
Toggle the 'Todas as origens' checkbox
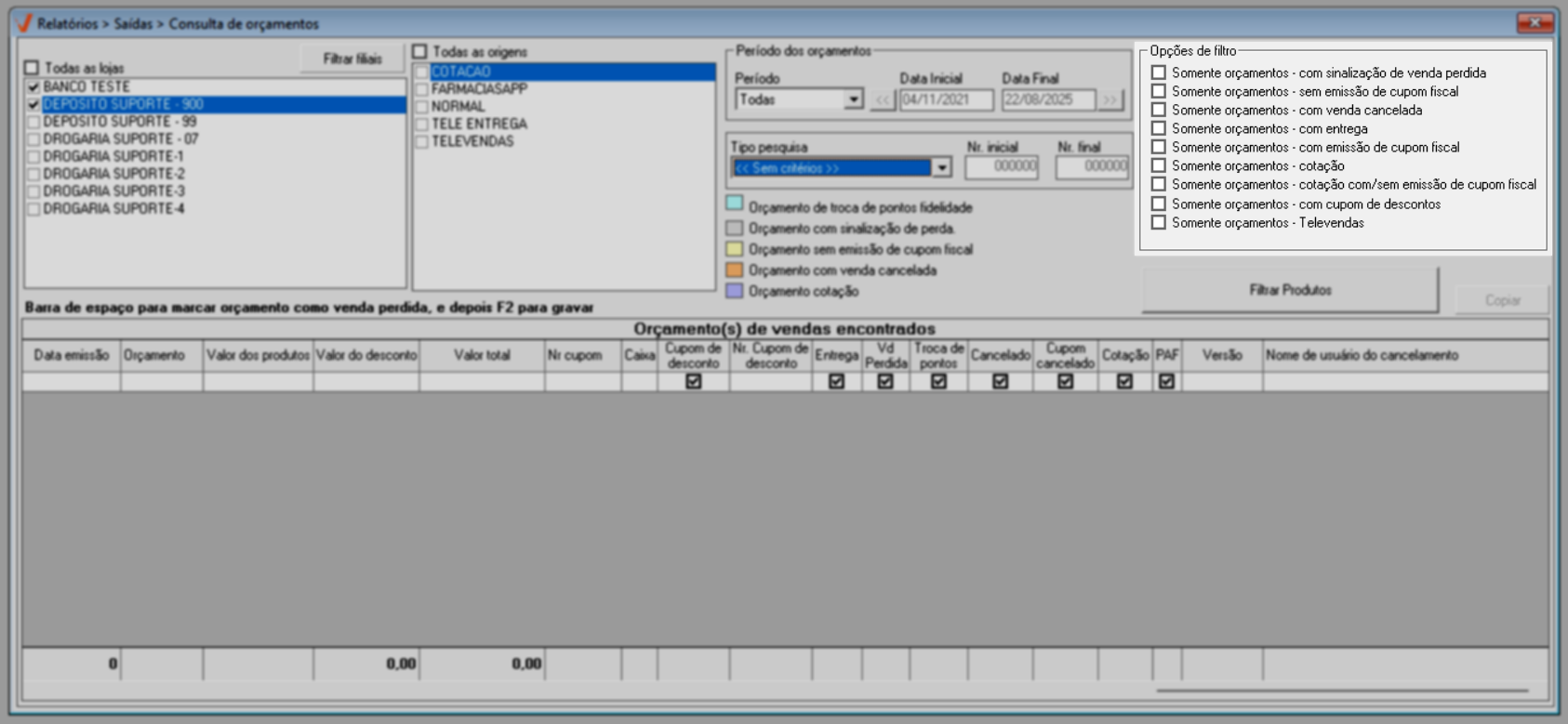(419, 51)
